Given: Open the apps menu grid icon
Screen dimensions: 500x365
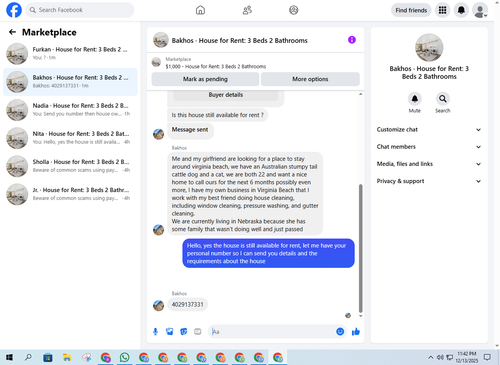Looking at the screenshot, I should pos(442,10).
